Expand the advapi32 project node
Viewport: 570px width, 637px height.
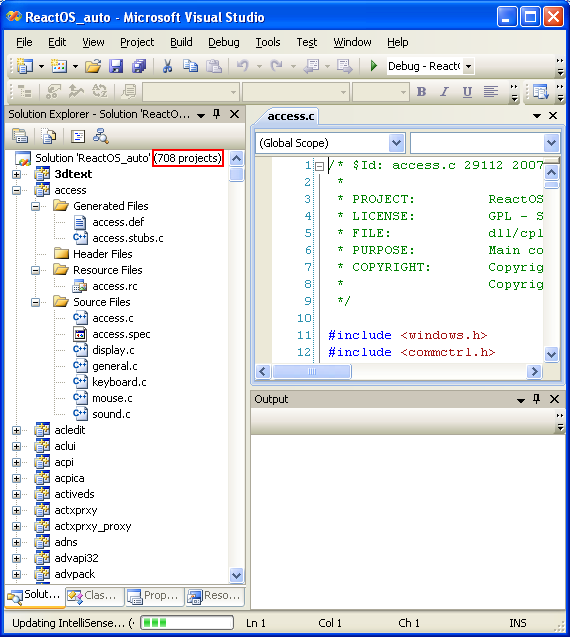16,558
